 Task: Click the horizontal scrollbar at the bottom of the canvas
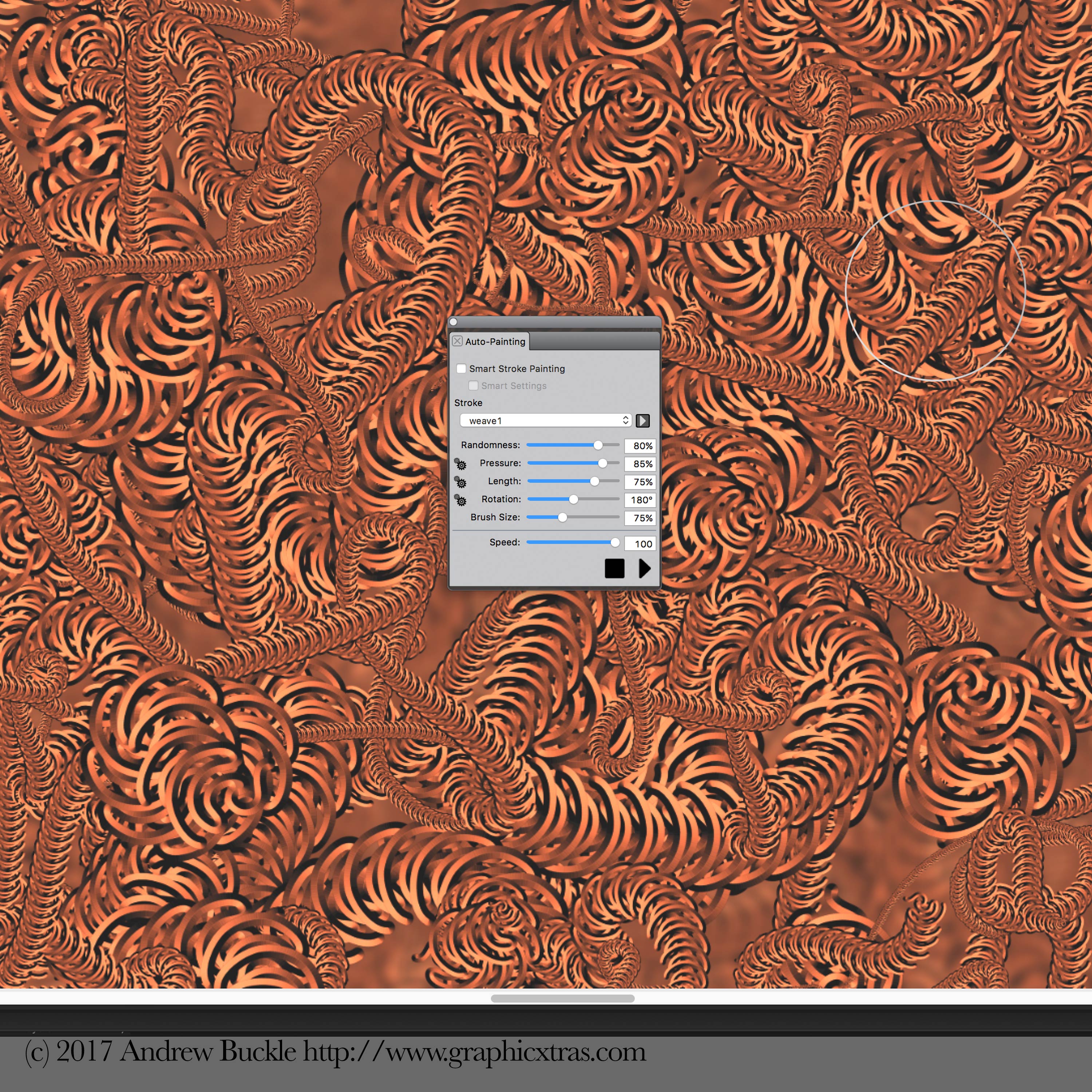pos(562,998)
